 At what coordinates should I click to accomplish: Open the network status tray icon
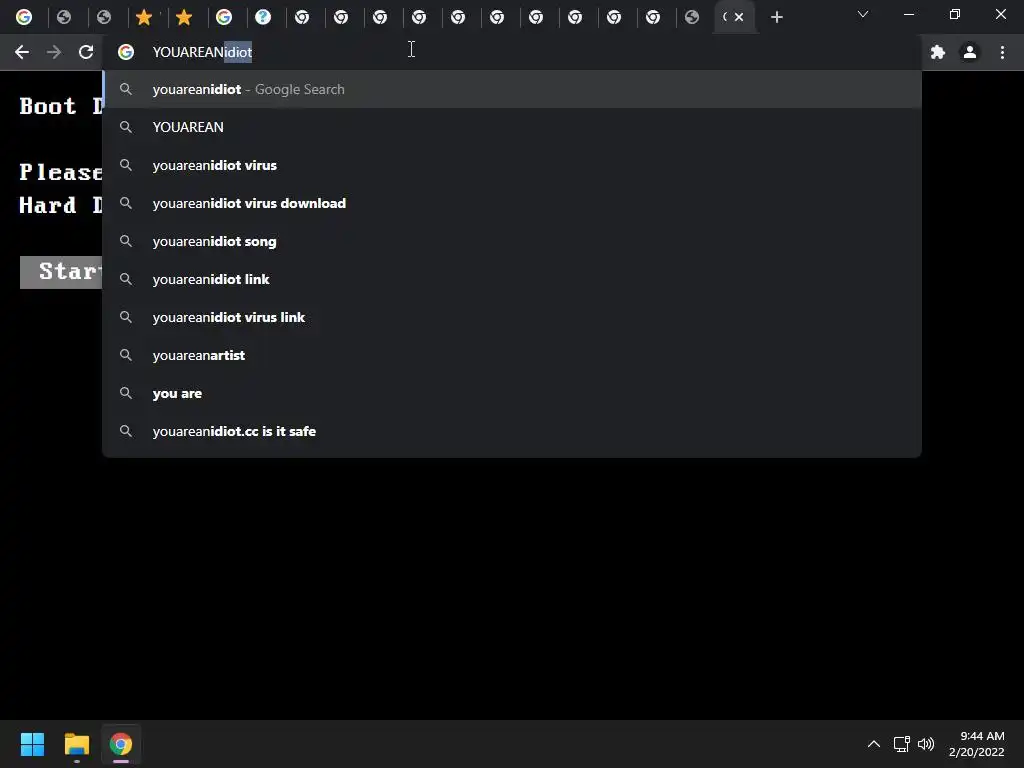[902, 744]
